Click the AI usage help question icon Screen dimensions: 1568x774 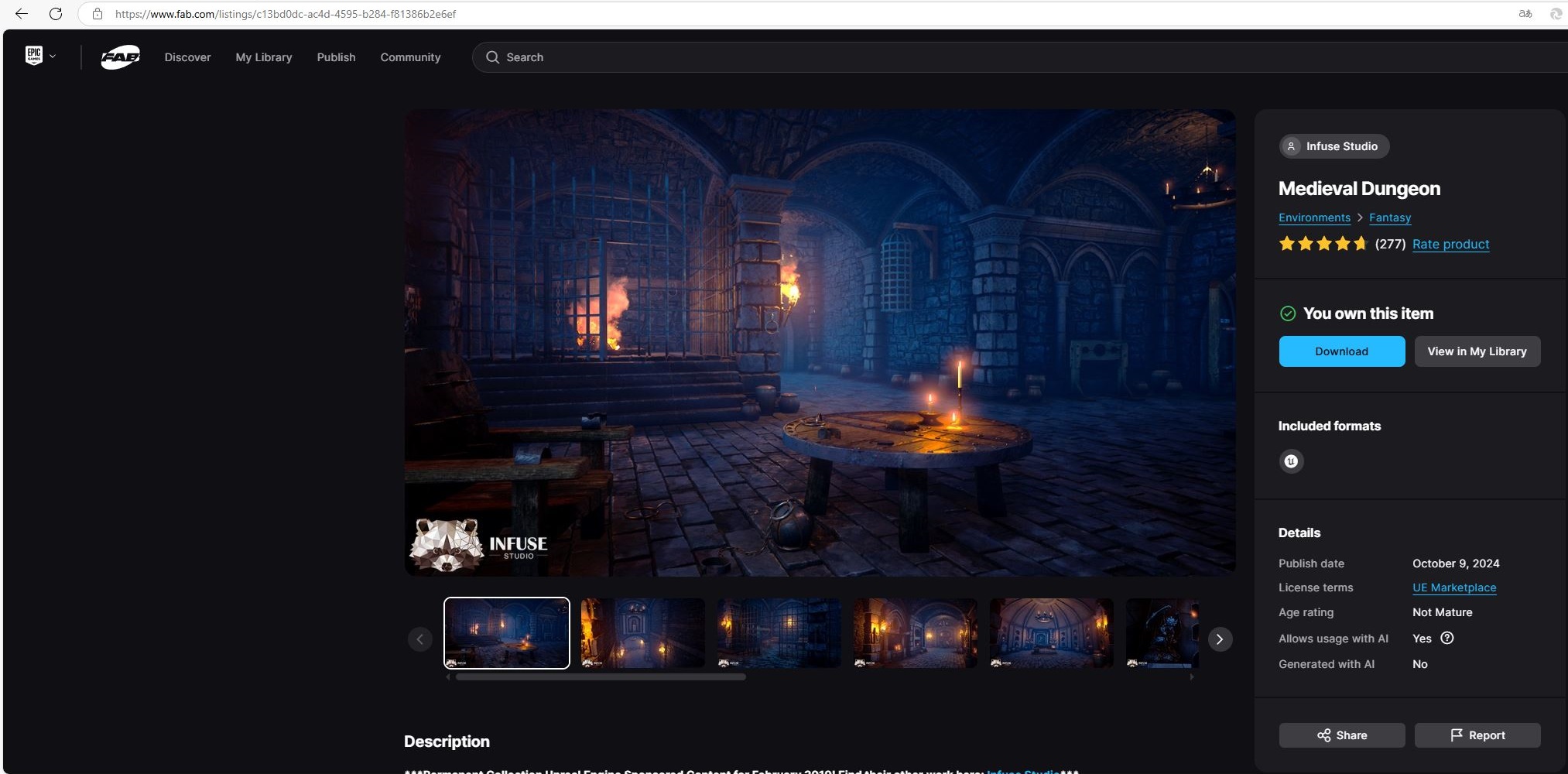[x=1446, y=638]
